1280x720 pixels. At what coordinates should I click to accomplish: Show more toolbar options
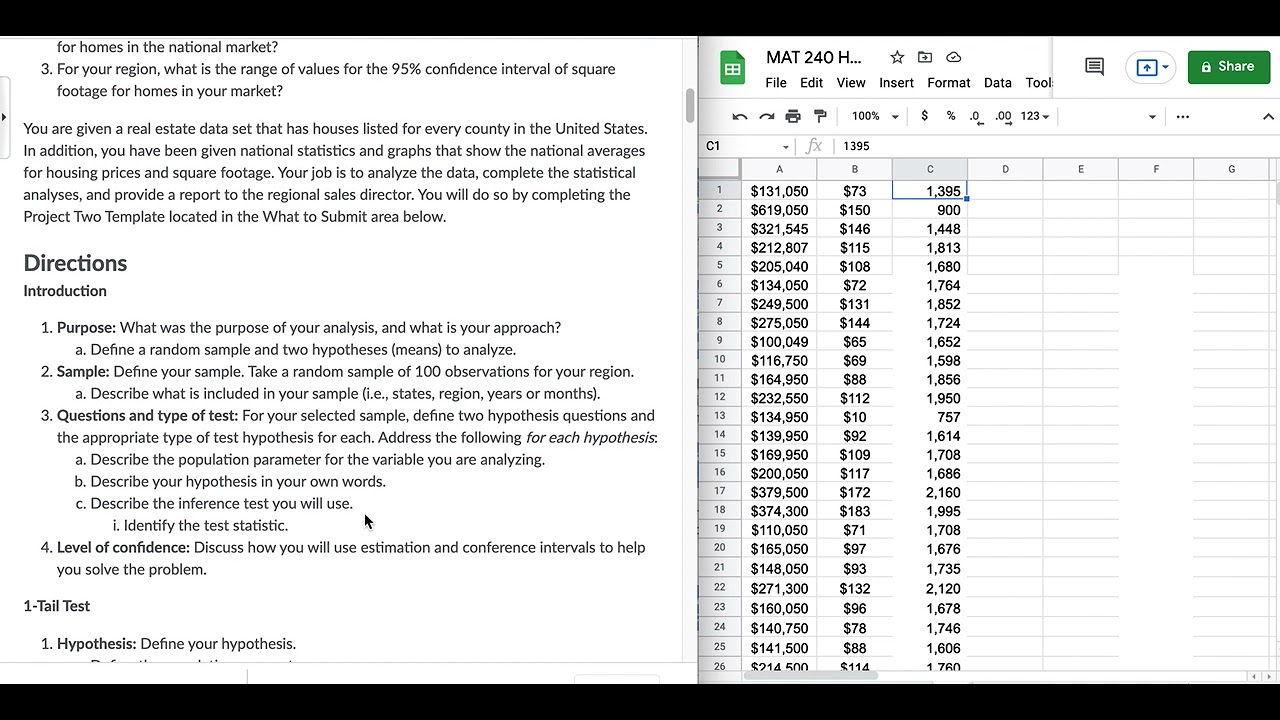[1183, 116]
